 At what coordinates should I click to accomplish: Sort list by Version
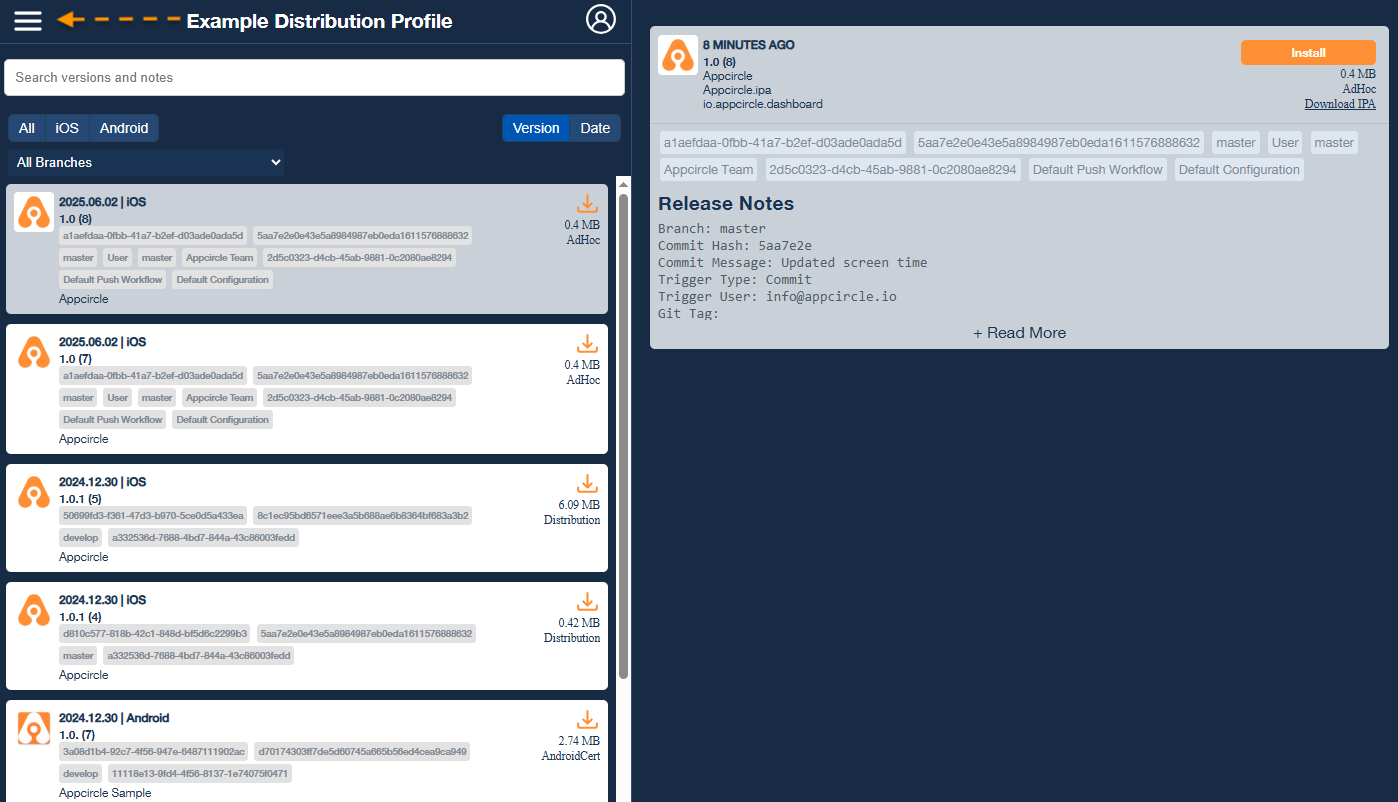pyautogui.click(x=536, y=128)
